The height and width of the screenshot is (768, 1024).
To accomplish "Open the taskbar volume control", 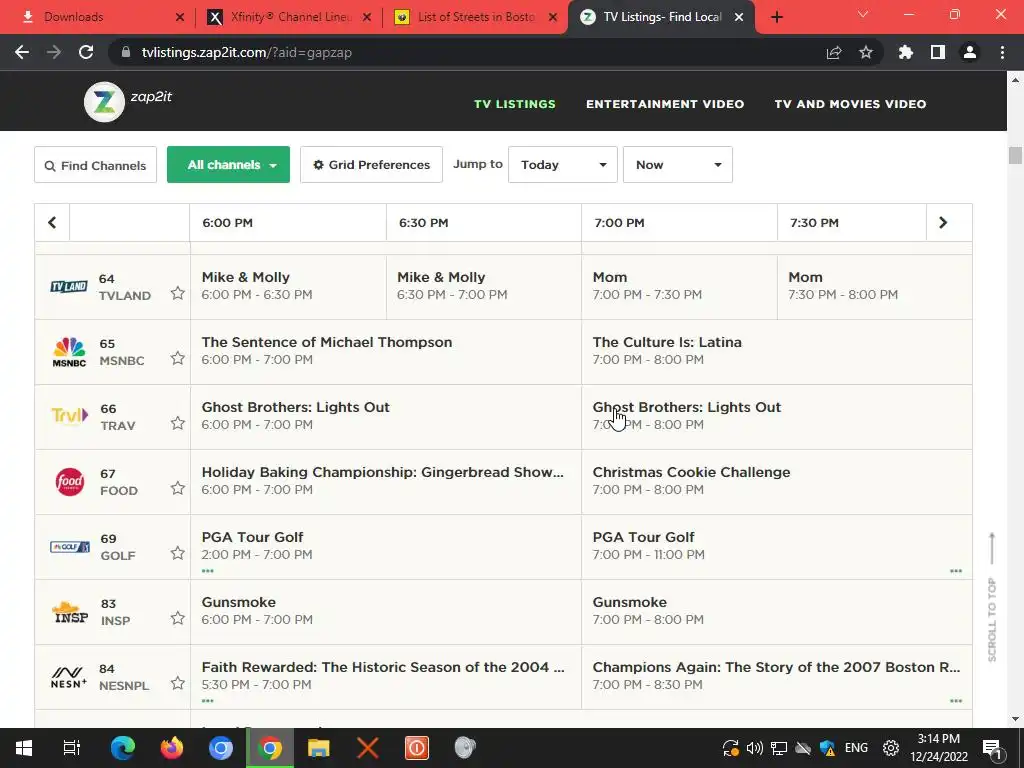I will 754,748.
